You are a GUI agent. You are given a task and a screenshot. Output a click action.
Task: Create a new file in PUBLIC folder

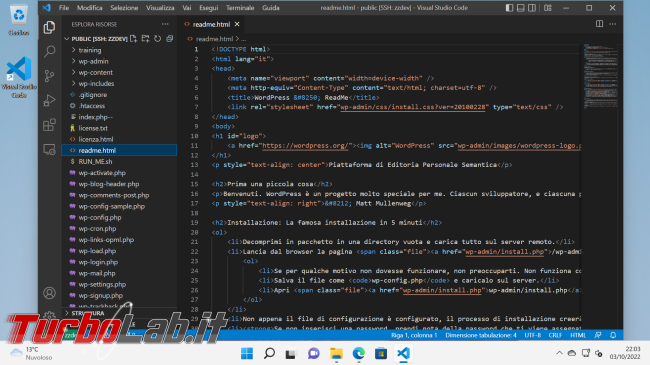(x=133, y=39)
